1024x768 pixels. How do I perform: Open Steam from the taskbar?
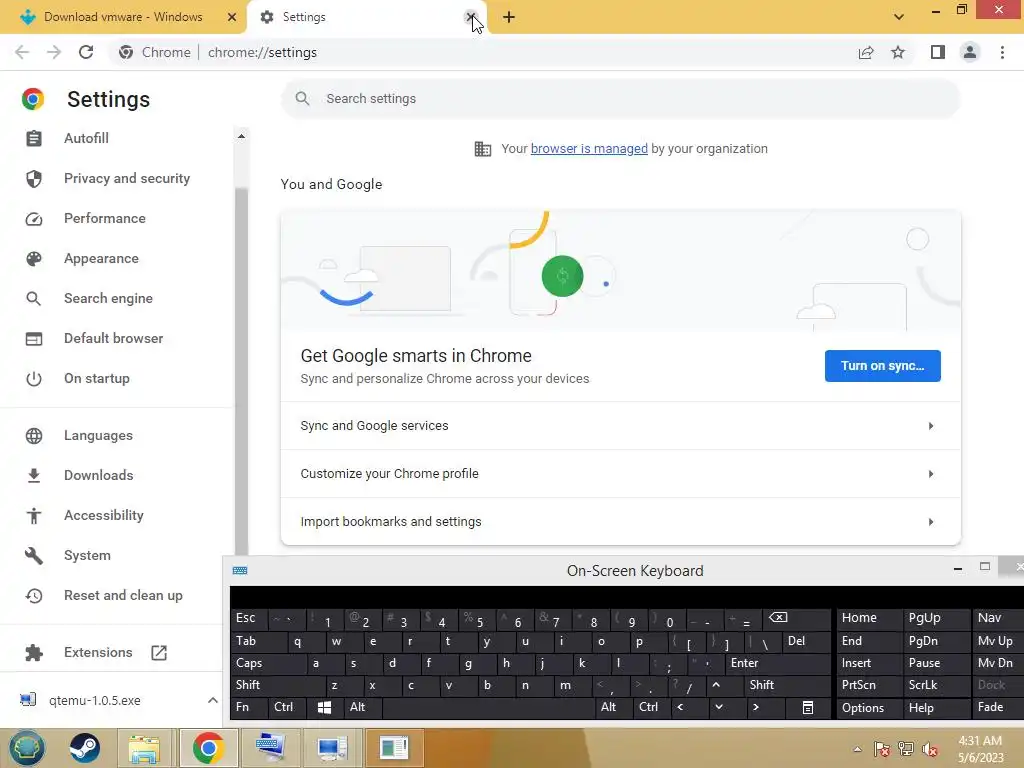pyautogui.click(x=84, y=748)
